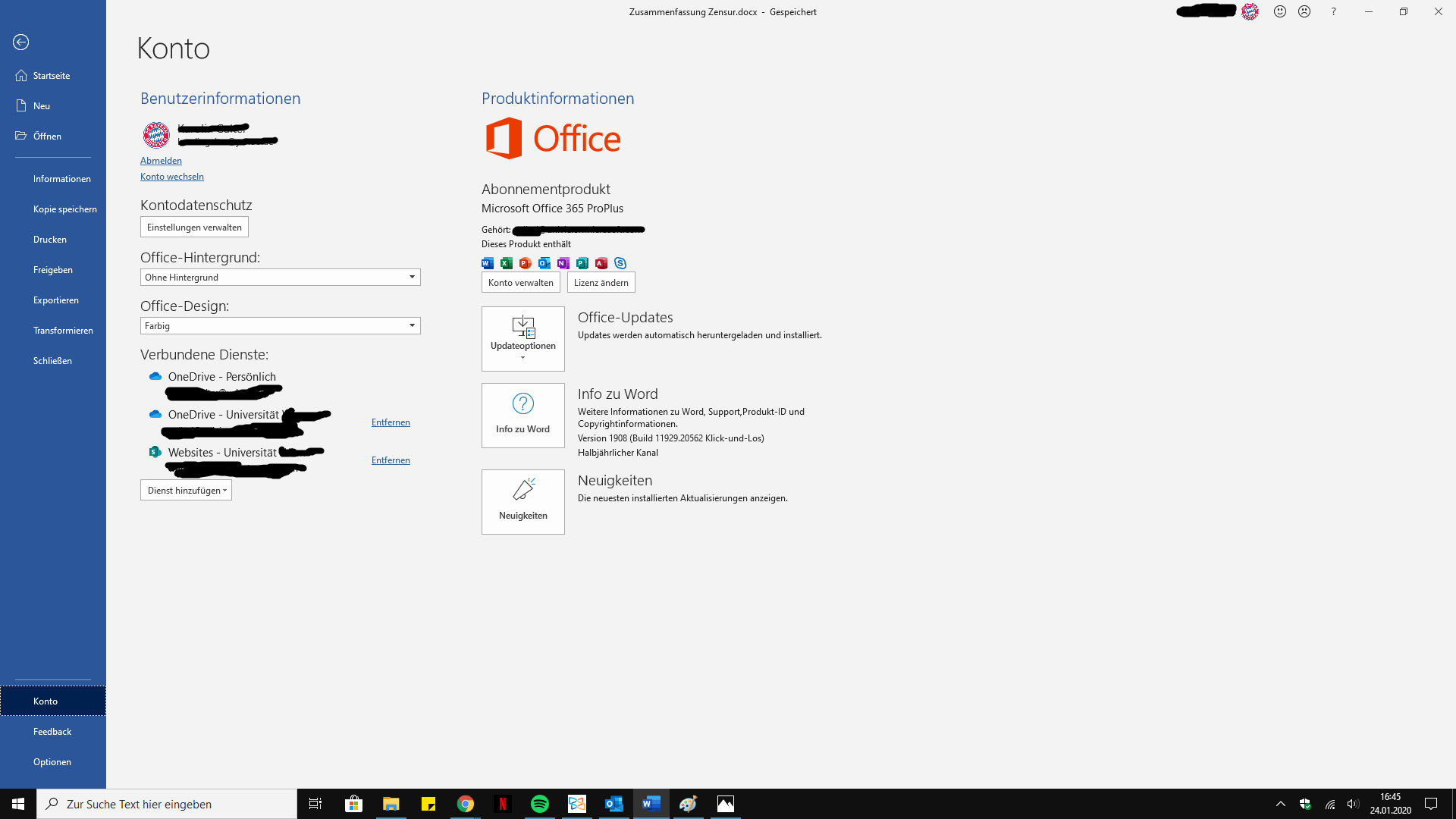Click the Access product icon
Viewport: 1456px width, 819px height.
(x=601, y=263)
